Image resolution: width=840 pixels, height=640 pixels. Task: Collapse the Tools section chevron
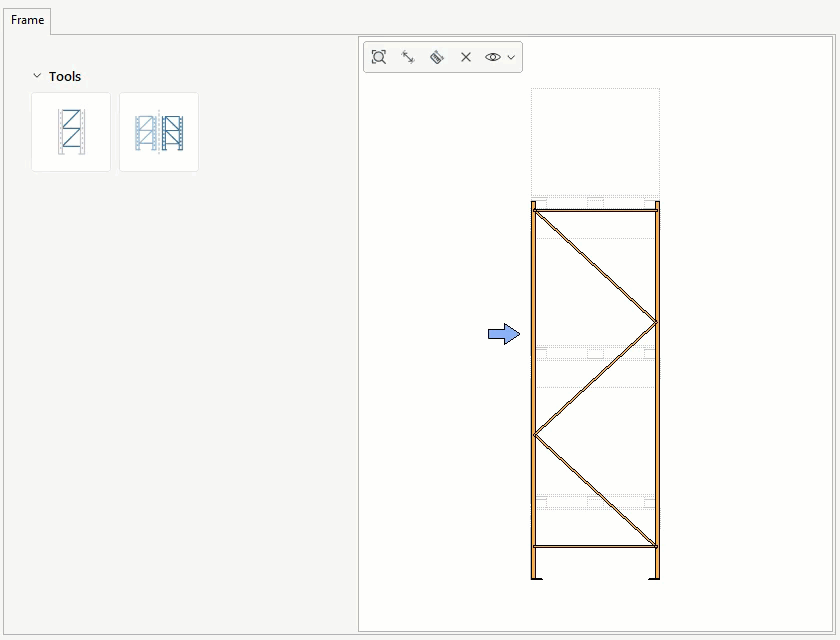pyautogui.click(x=37, y=76)
